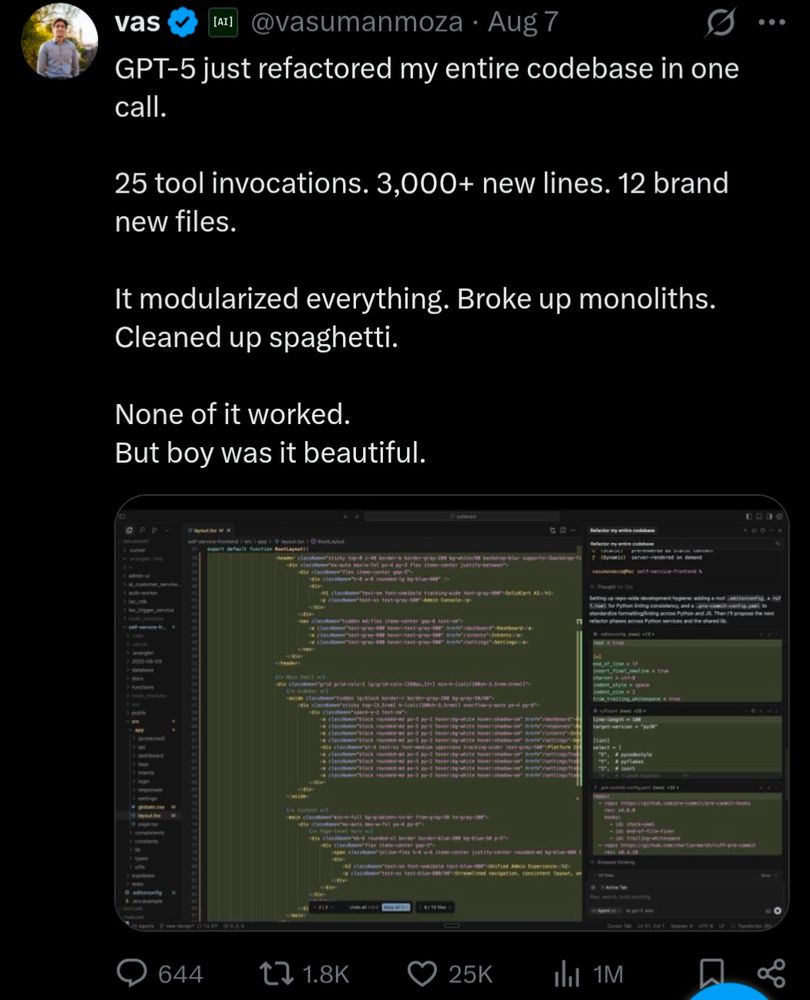Open the Aug 7 post timestamp
810x1000 pixels.
pos(523,22)
